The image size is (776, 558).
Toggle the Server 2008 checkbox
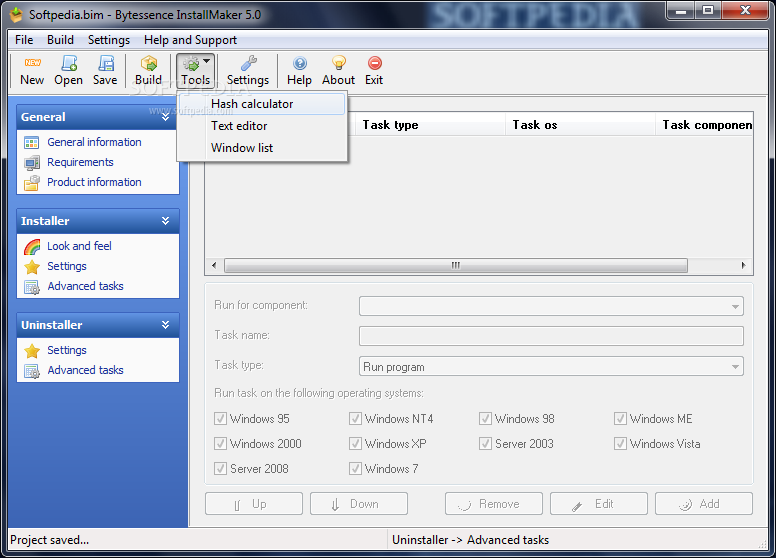pos(220,468)
